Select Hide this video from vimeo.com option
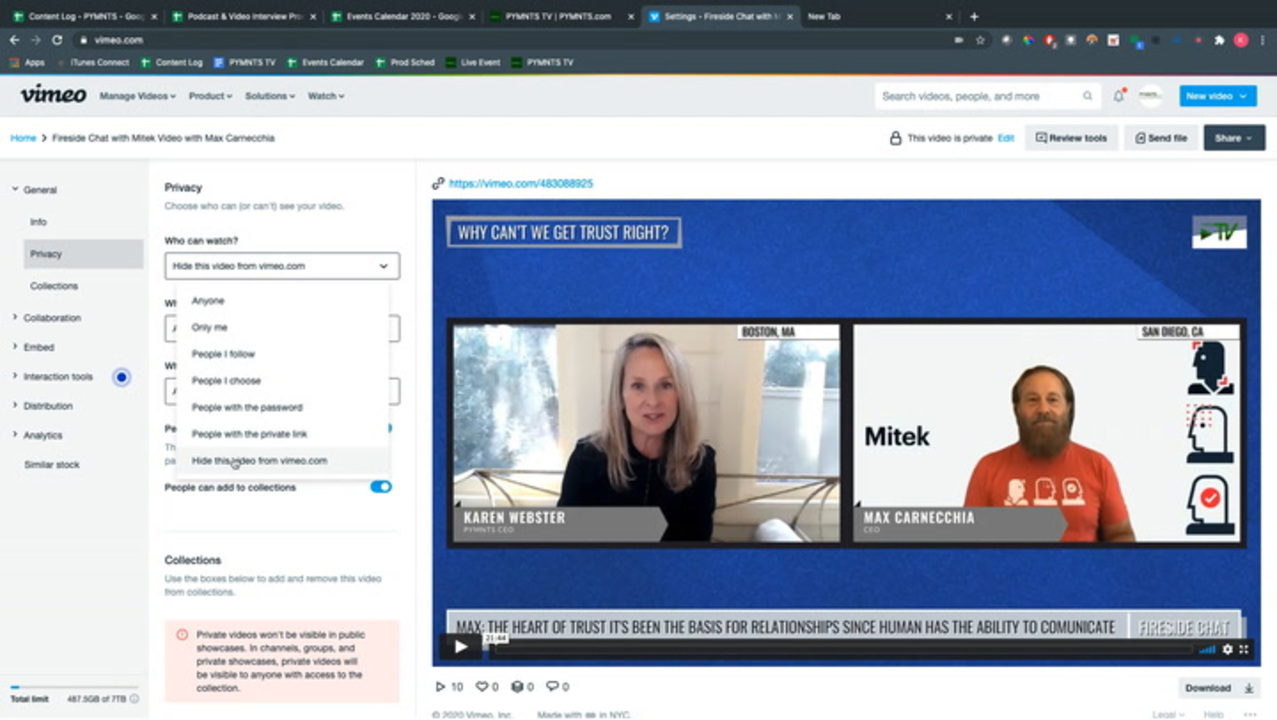The height and width of the screenshot is (720, 1277). [x=283, y=461]
